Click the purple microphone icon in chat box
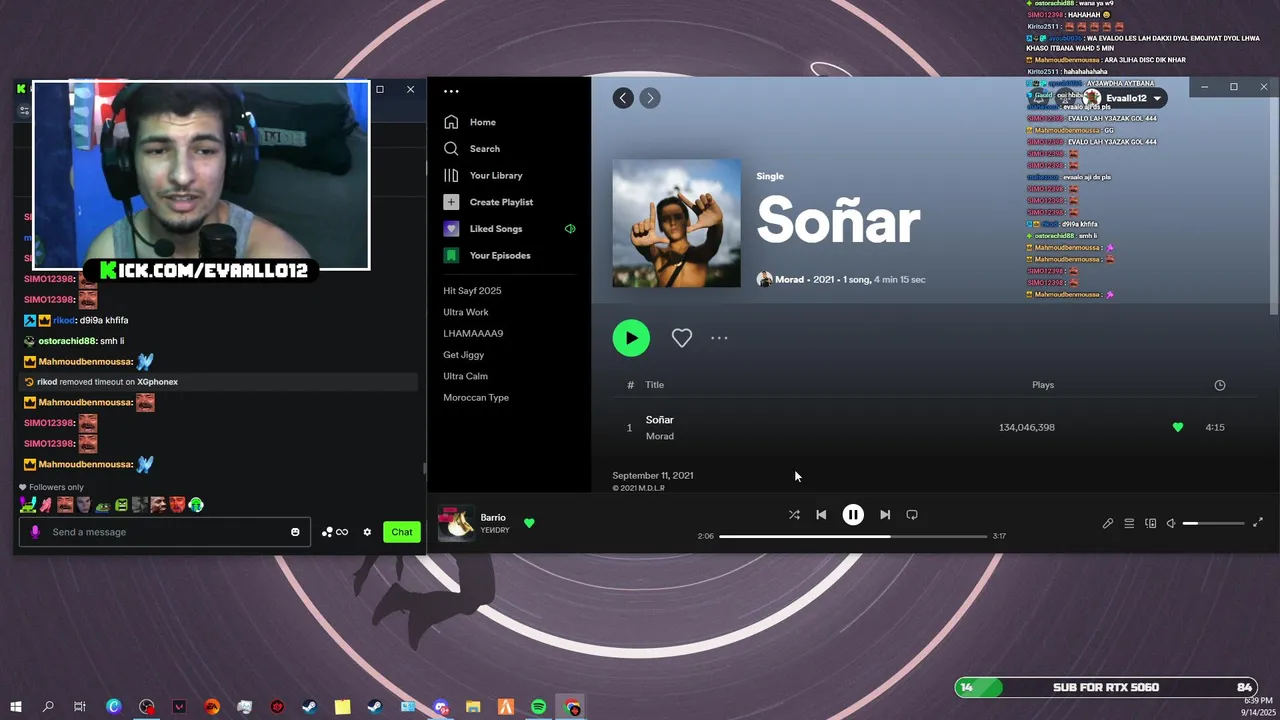 (35, 532)
